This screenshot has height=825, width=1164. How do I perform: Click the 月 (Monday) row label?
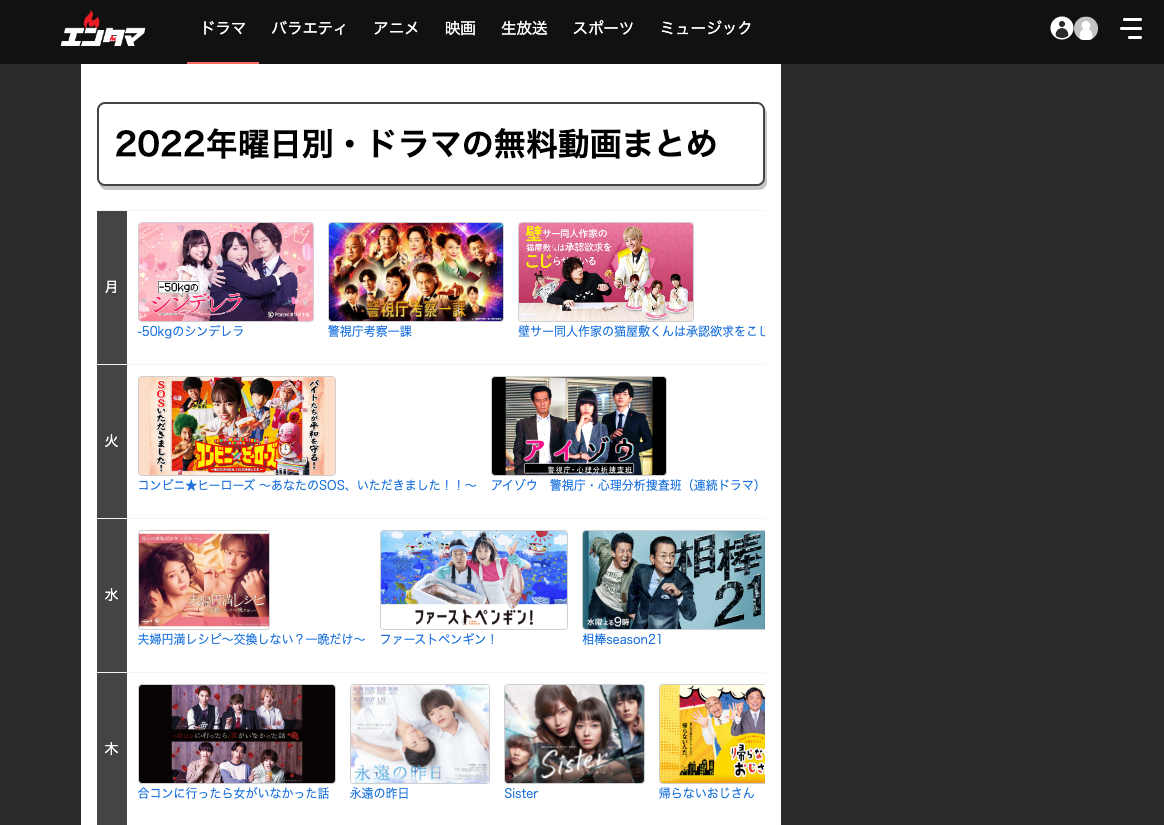[x=111, y=287]
